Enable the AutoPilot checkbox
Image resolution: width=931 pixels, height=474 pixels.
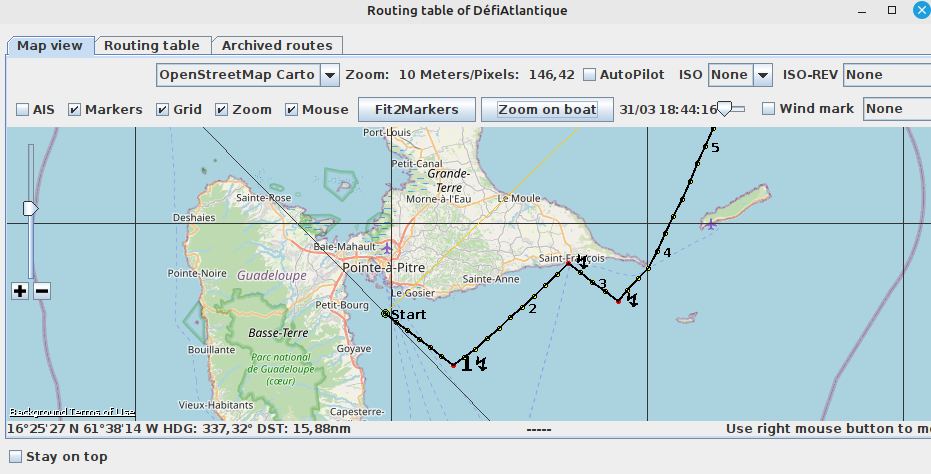[590, 75]
